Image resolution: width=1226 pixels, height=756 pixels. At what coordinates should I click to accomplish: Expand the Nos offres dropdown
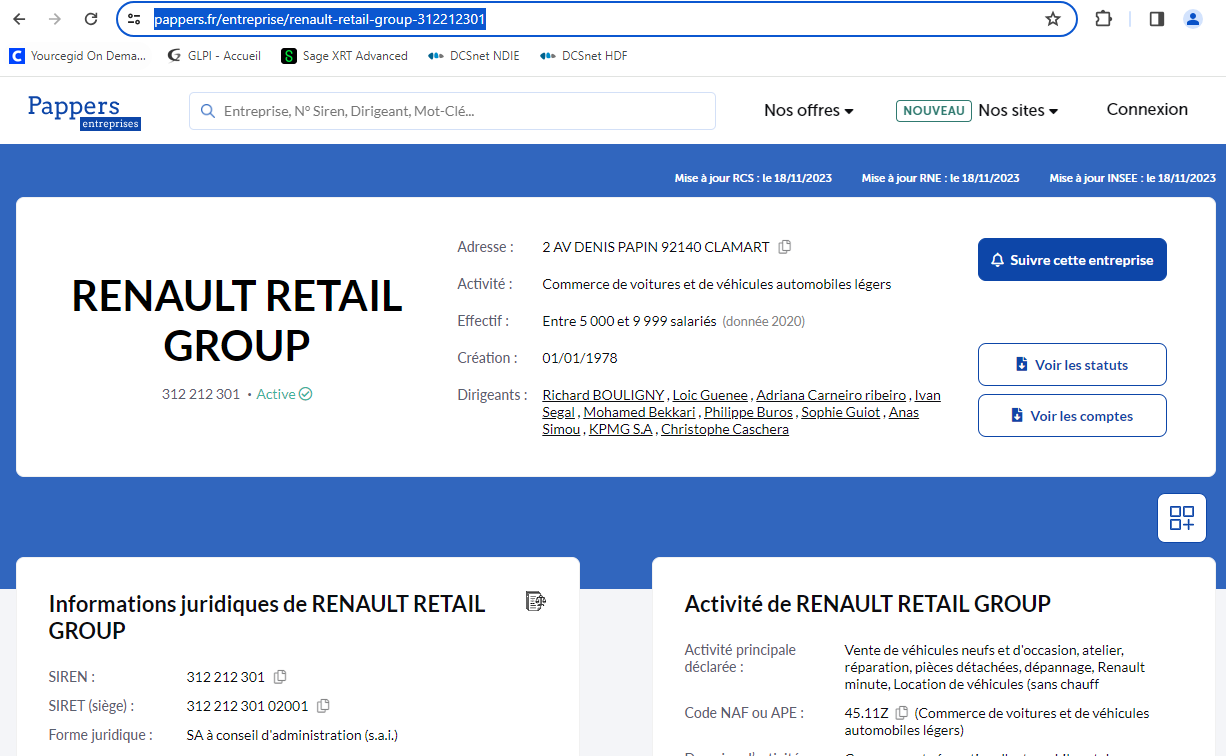coord(809,110)
